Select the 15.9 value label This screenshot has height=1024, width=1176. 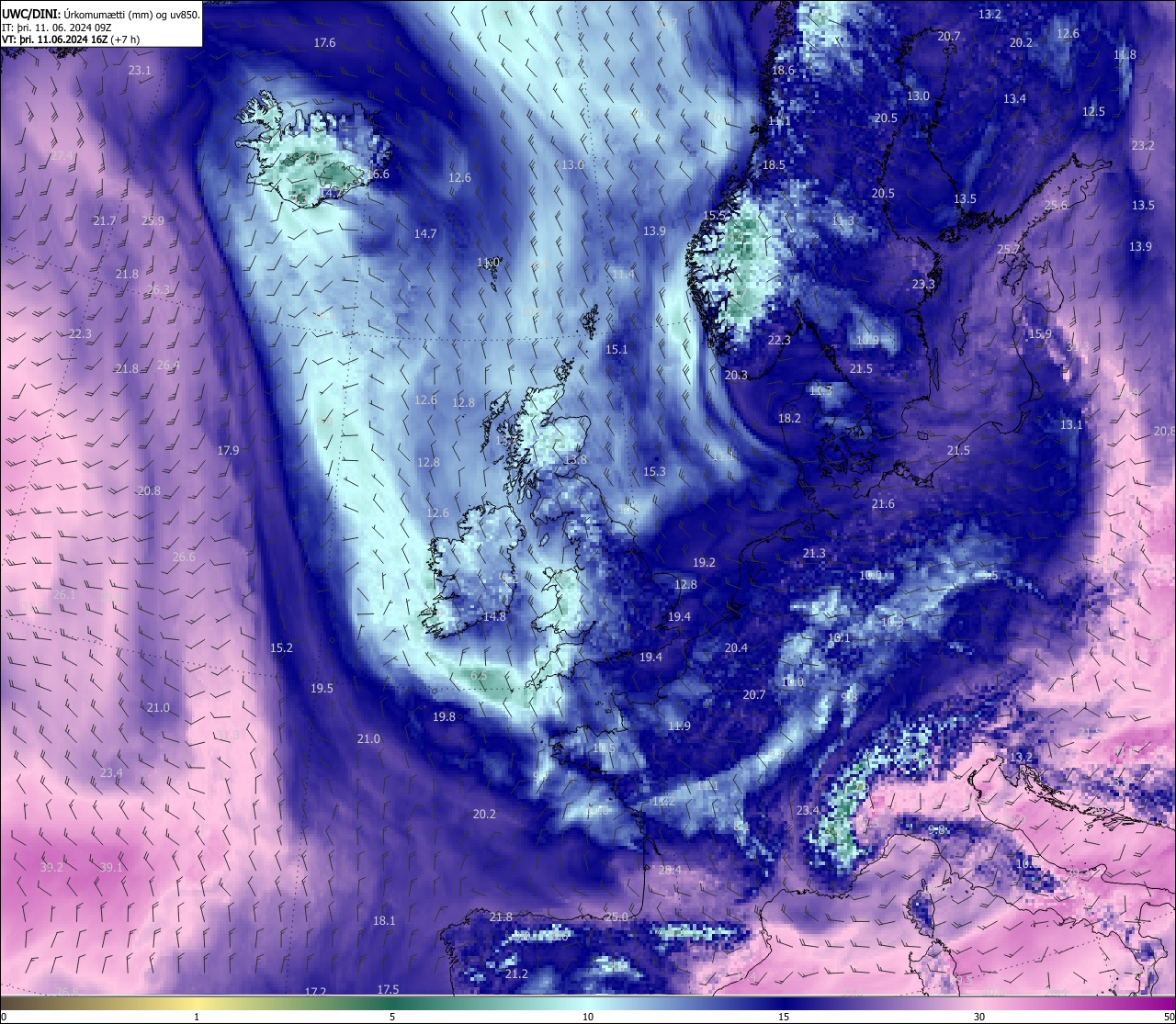1039,334
